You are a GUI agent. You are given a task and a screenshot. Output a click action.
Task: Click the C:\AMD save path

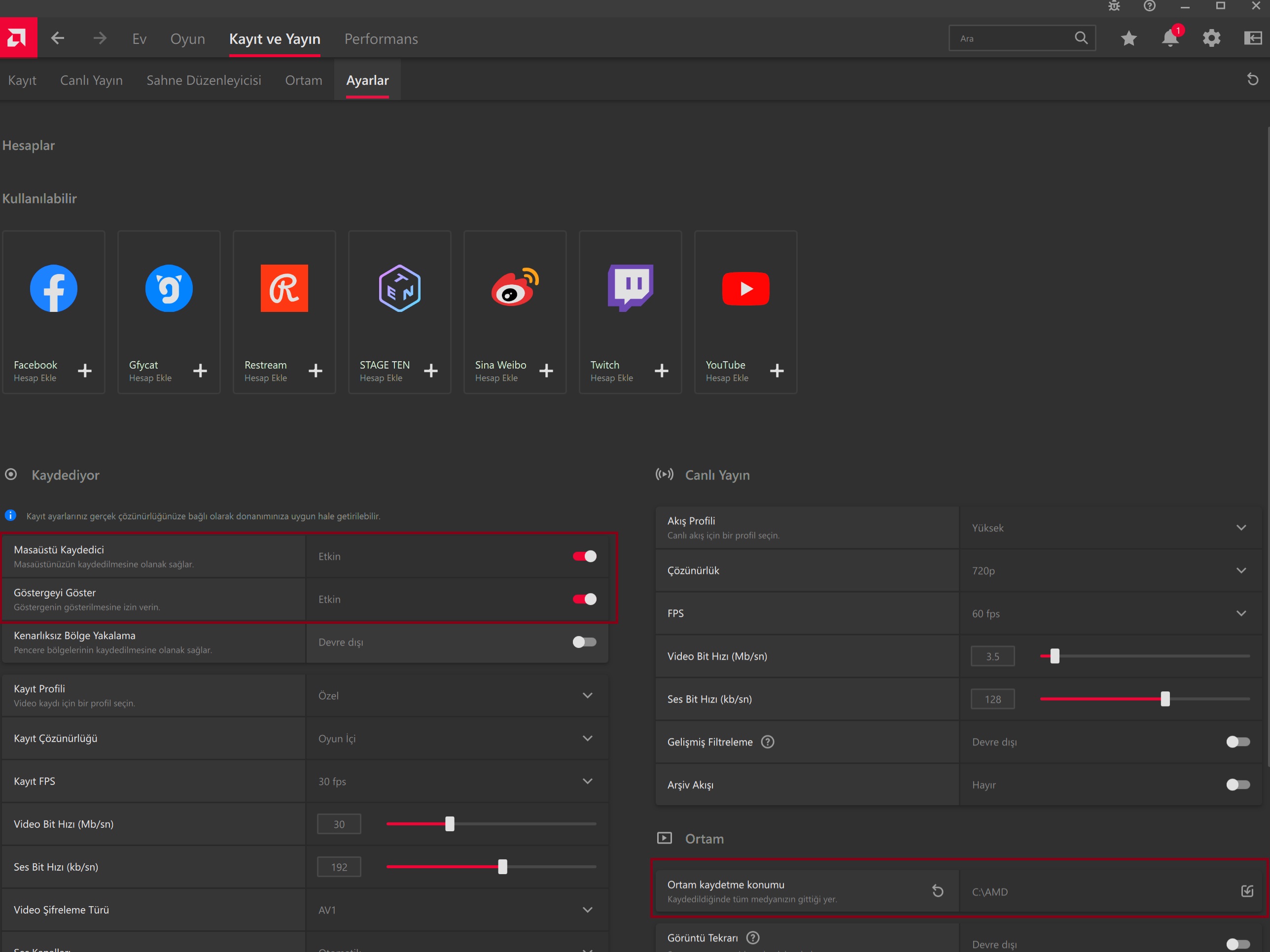coord(990,892)
